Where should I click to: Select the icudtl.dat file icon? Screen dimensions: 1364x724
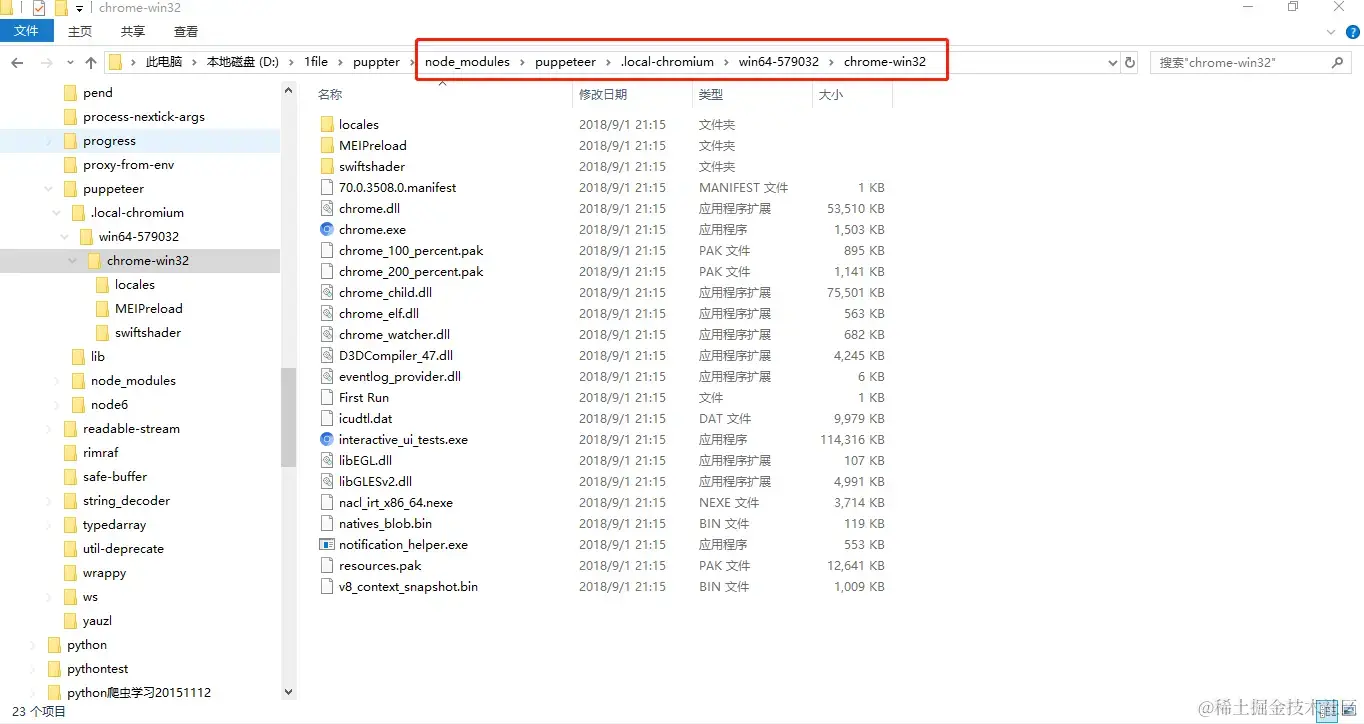(327, 419)
